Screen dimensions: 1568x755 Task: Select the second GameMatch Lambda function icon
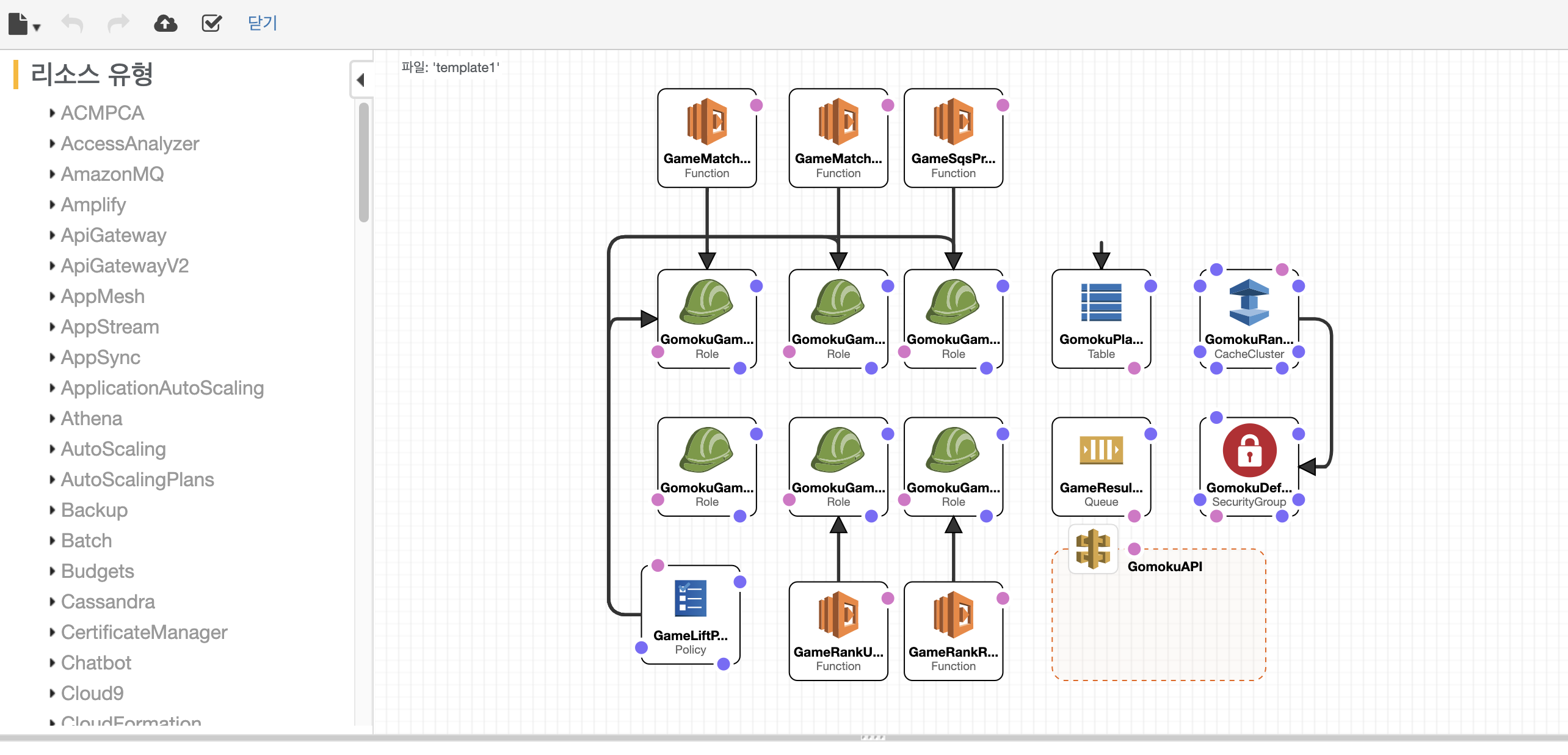(x=838, y=121)
